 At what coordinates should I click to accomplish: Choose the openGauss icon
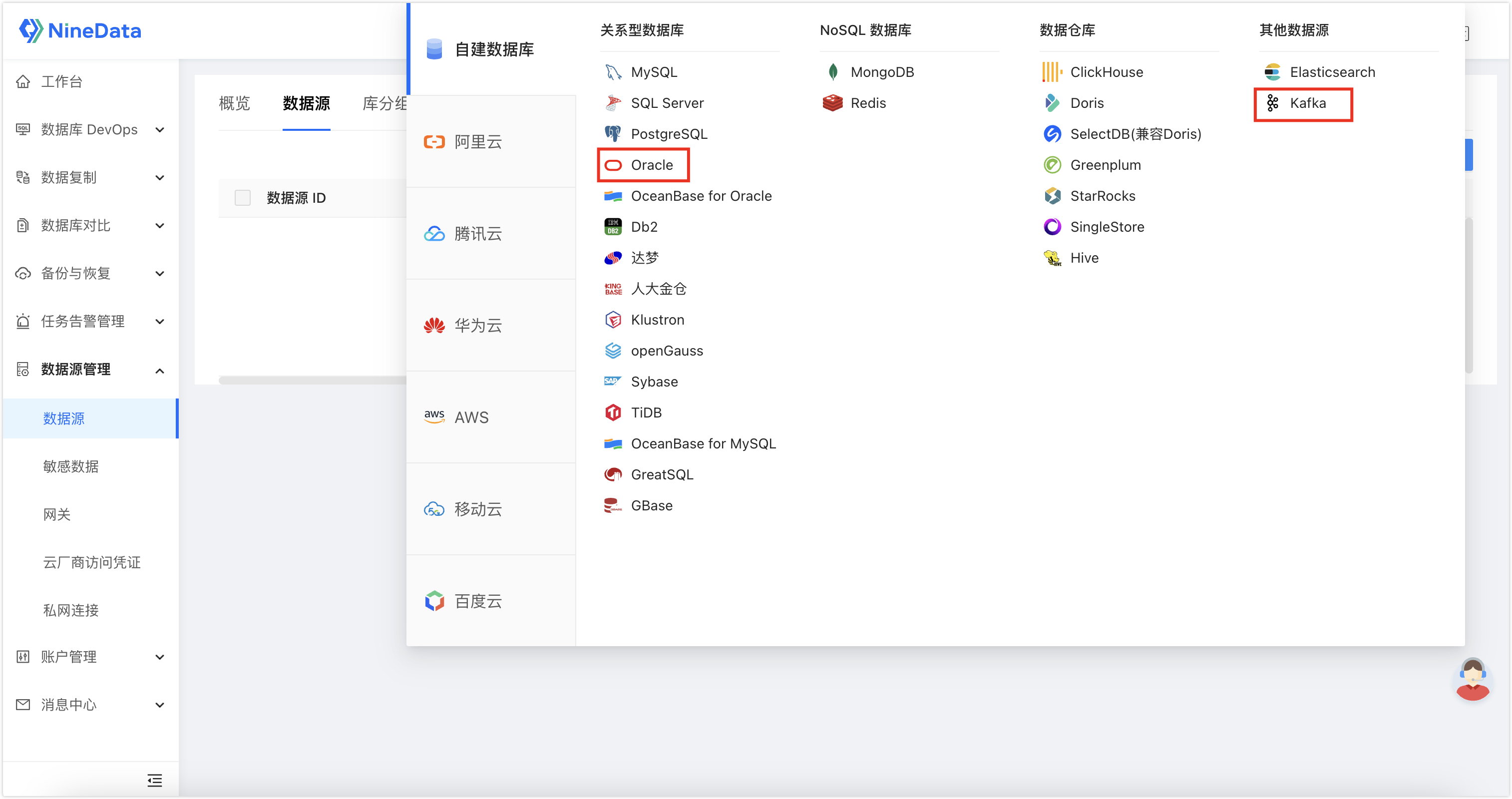tap(613, 351)
